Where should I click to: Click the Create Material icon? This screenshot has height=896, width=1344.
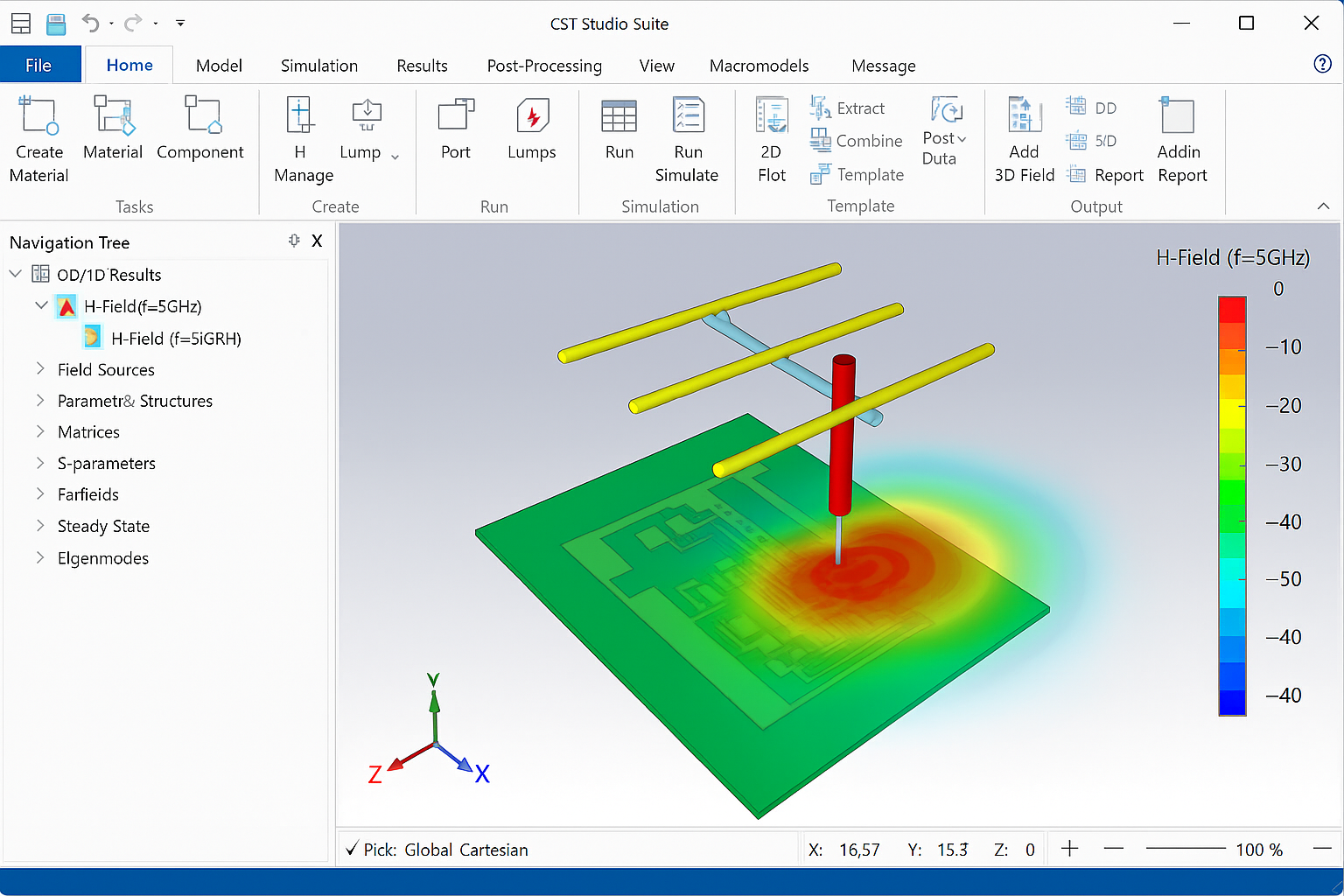pyautogui.click(x=38, y=115)
